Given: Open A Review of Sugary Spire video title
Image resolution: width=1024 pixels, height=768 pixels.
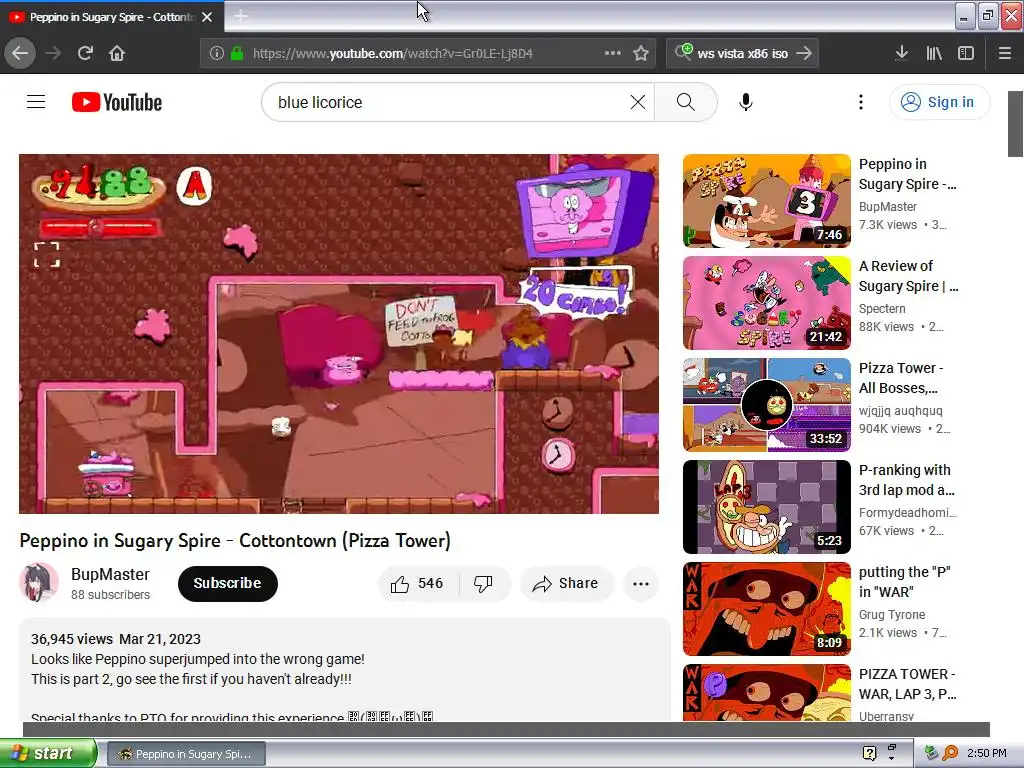Looking at the screenshot, I should tap(908, 276).
